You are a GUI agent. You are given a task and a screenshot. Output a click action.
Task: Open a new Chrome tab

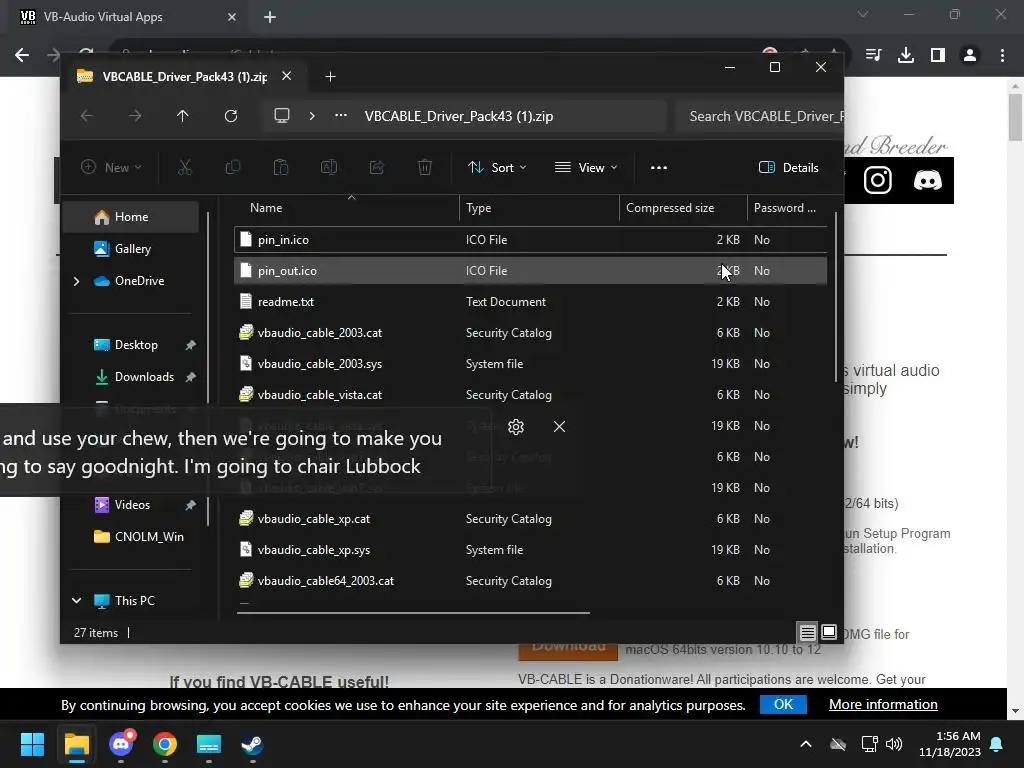coord(270,17)
